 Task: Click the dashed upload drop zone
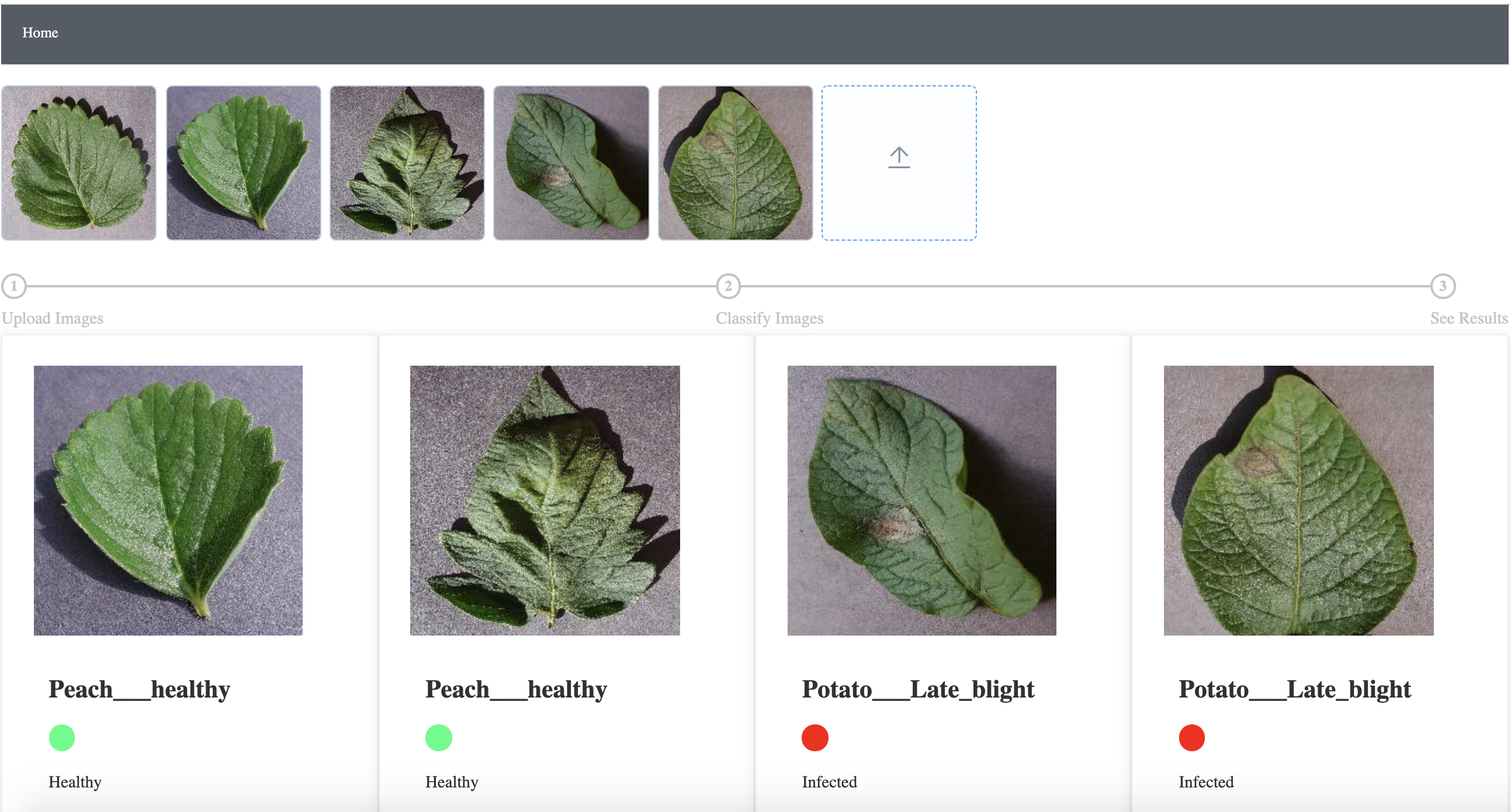point(899,205)
